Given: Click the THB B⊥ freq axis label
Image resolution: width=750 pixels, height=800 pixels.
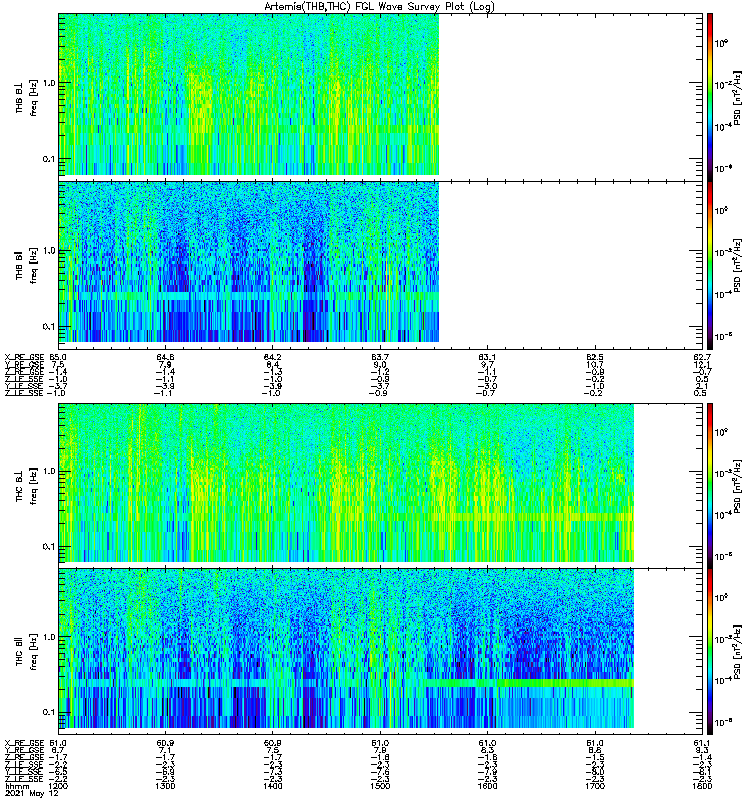Looking at the screenshot, I should click(x=34, y=97).
